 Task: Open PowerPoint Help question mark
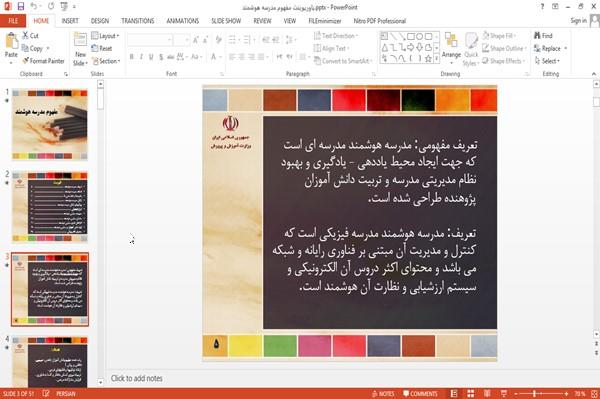(x=542, y=7)
